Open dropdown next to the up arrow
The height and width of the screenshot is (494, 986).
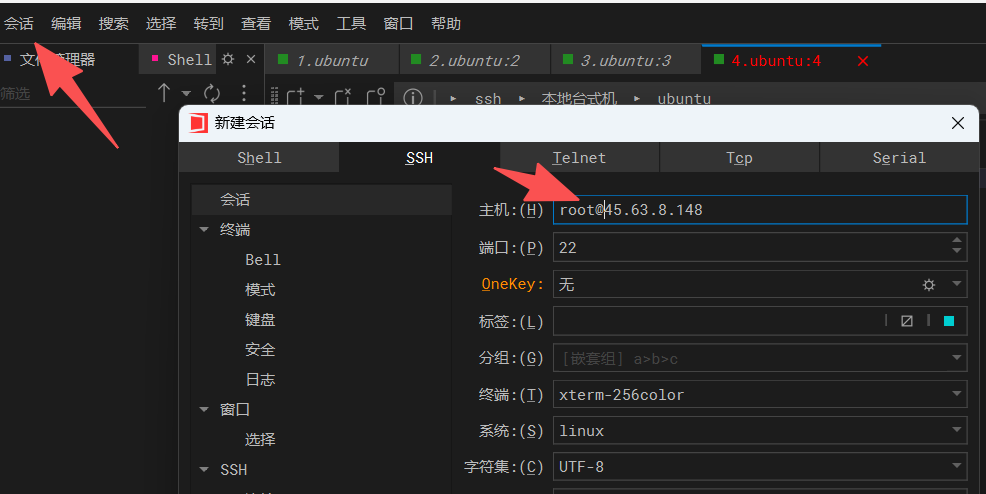point(186,94)
